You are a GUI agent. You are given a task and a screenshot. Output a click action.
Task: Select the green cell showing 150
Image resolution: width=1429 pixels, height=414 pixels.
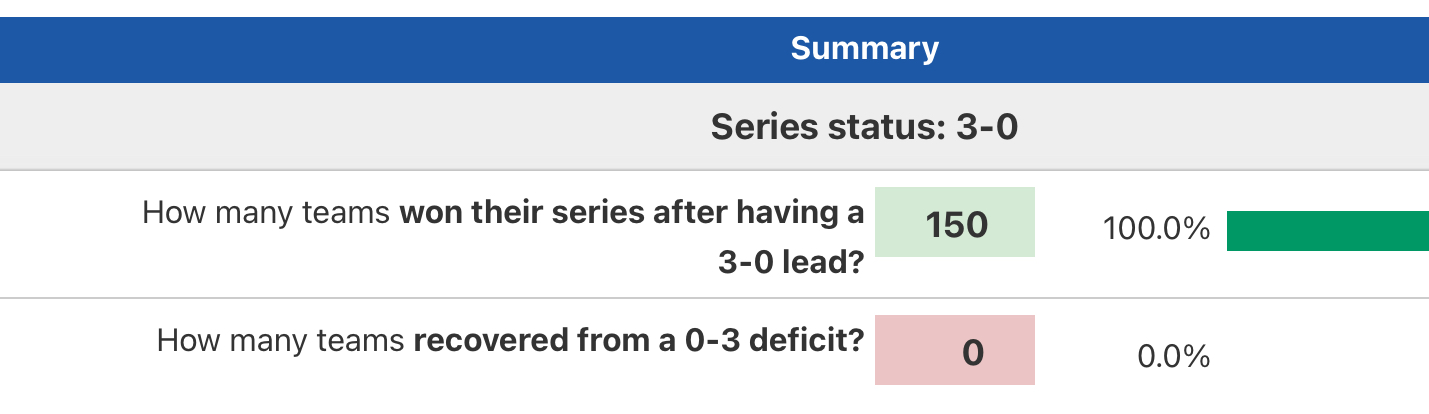(x=954, y=222)
